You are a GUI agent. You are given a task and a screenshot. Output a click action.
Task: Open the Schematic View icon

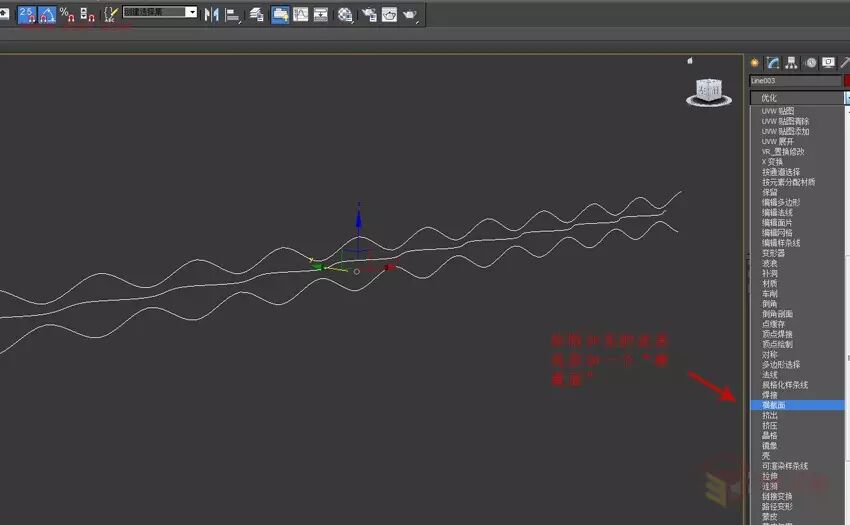tap(321, 14)
